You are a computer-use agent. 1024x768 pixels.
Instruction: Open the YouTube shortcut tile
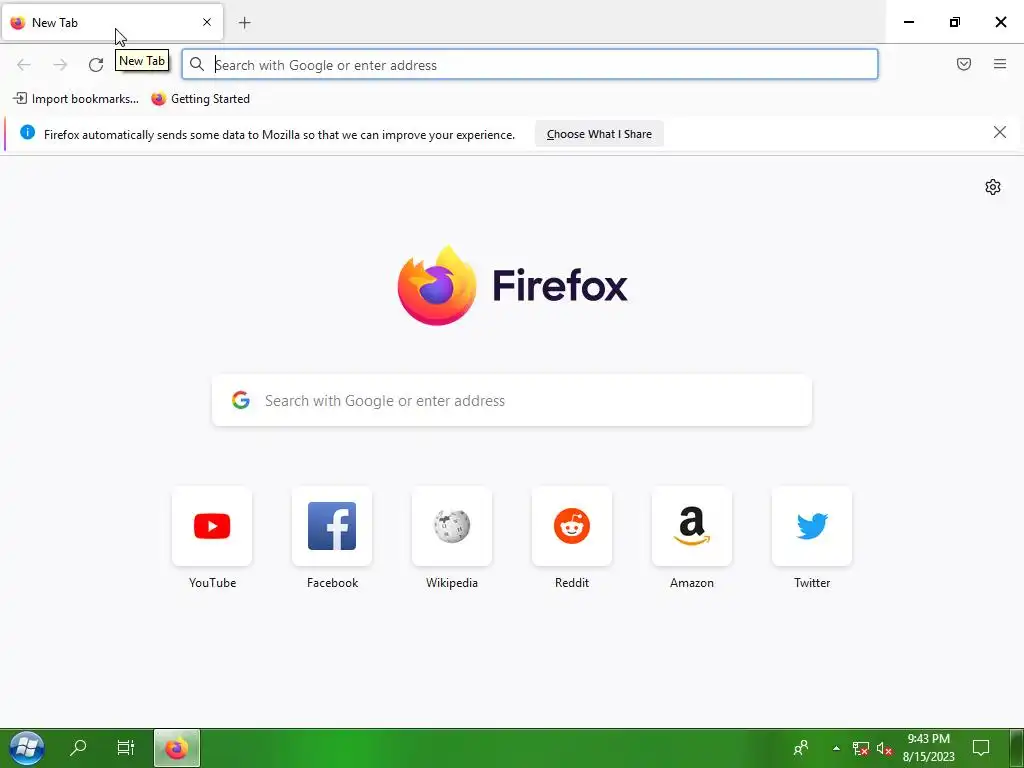click(212, 526)
